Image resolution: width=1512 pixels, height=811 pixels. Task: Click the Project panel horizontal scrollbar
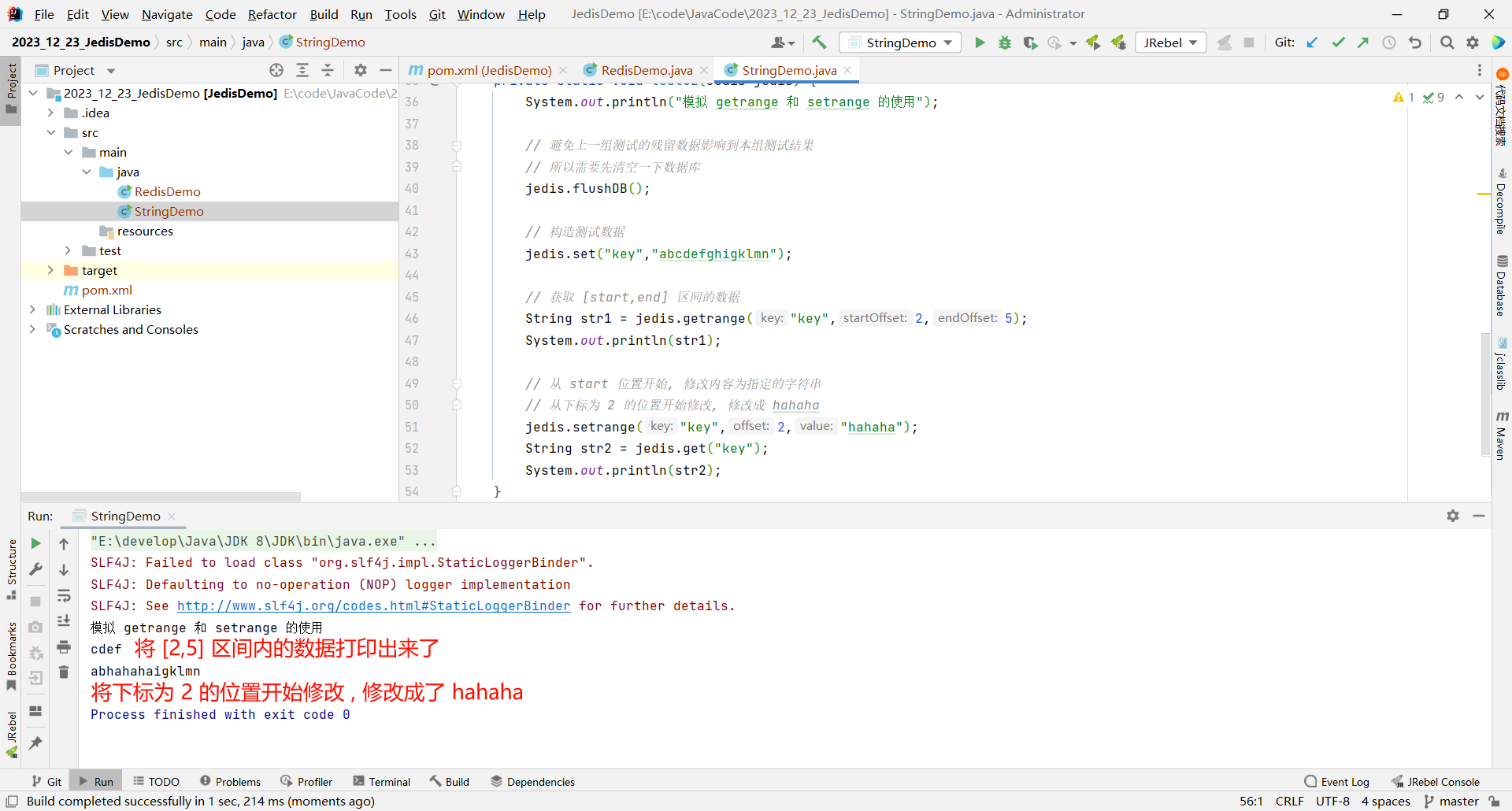pyautogui.click(x=161, y=497)
